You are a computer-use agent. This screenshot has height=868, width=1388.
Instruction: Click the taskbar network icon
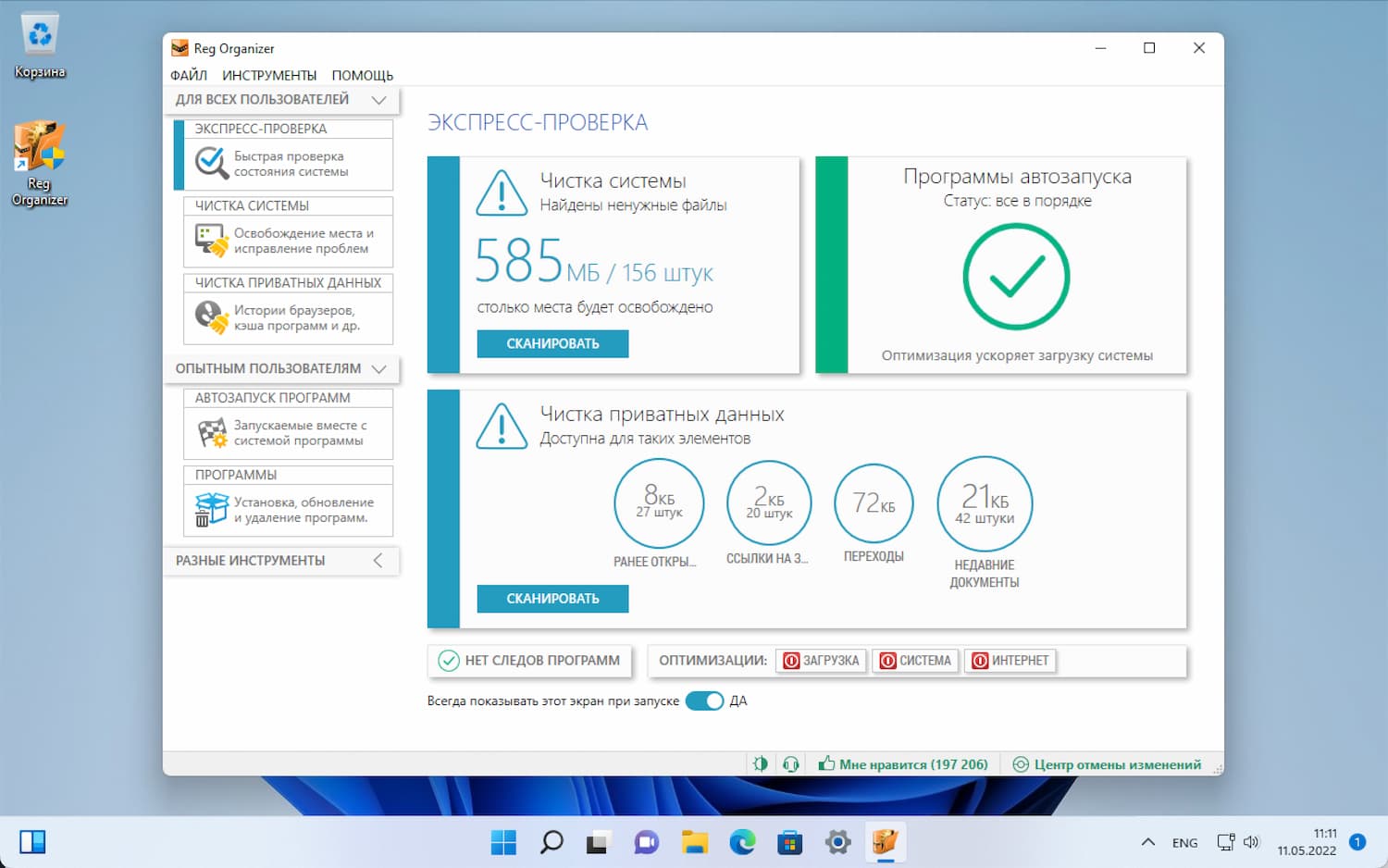pos(1225,842)
